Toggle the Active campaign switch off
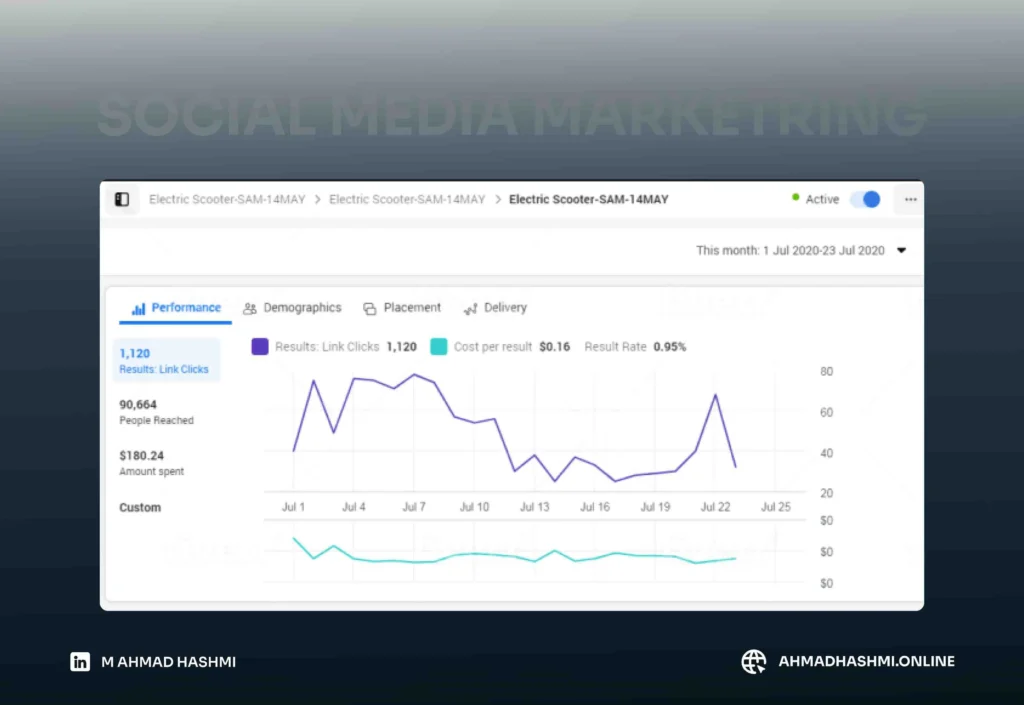The height and width of the screenshot is (705, 1024). tap(865, 199)
